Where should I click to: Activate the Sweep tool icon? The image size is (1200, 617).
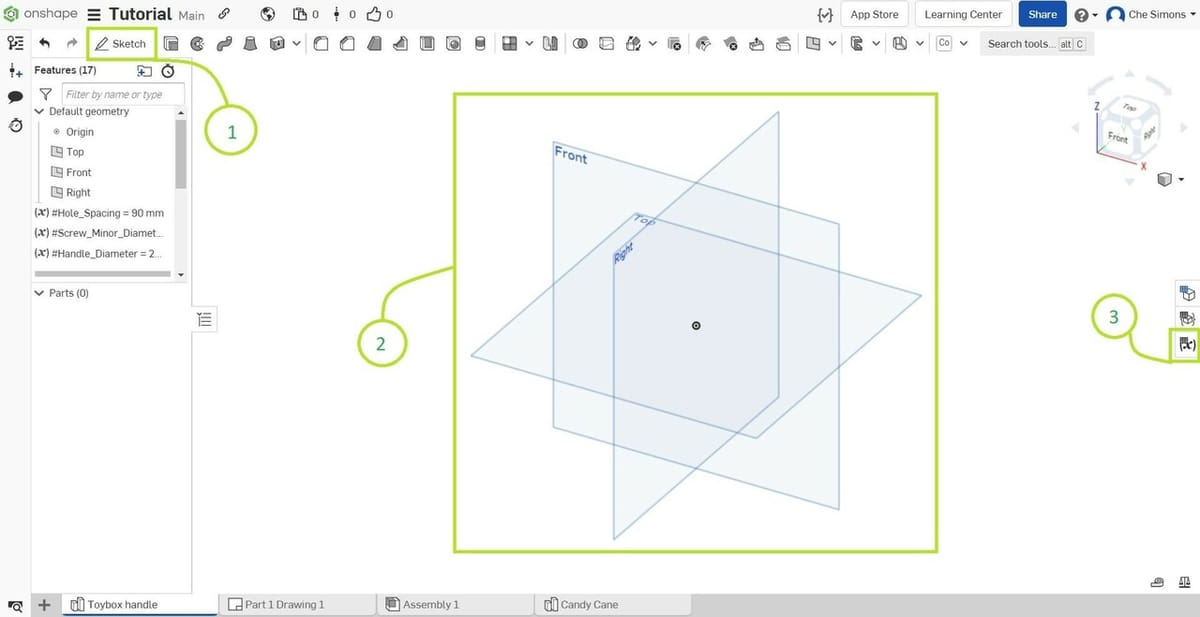[x=224, y=44]
